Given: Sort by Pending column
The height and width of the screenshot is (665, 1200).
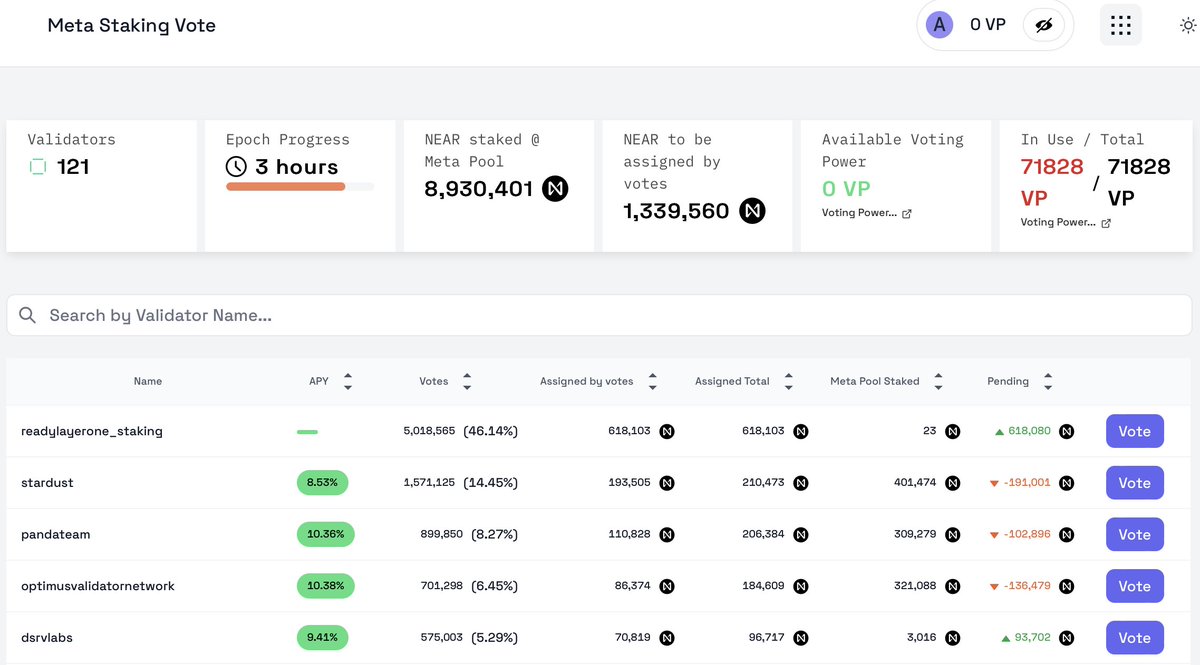Looking at the screenshot, I should click(x=1047, y=381).
